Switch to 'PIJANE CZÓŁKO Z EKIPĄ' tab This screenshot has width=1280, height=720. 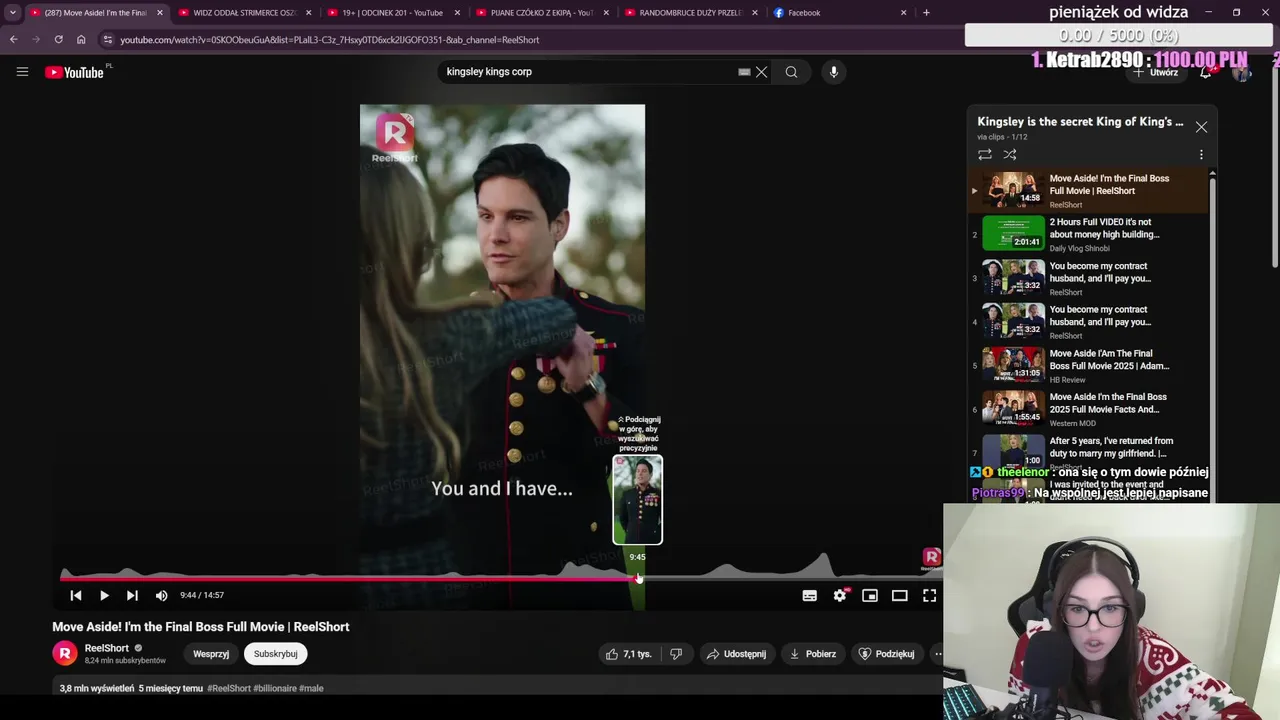point(541,13)
